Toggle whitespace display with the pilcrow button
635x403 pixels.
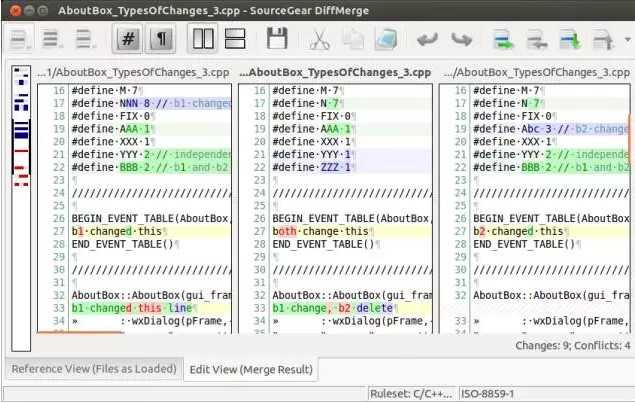(x=160, y=39)
